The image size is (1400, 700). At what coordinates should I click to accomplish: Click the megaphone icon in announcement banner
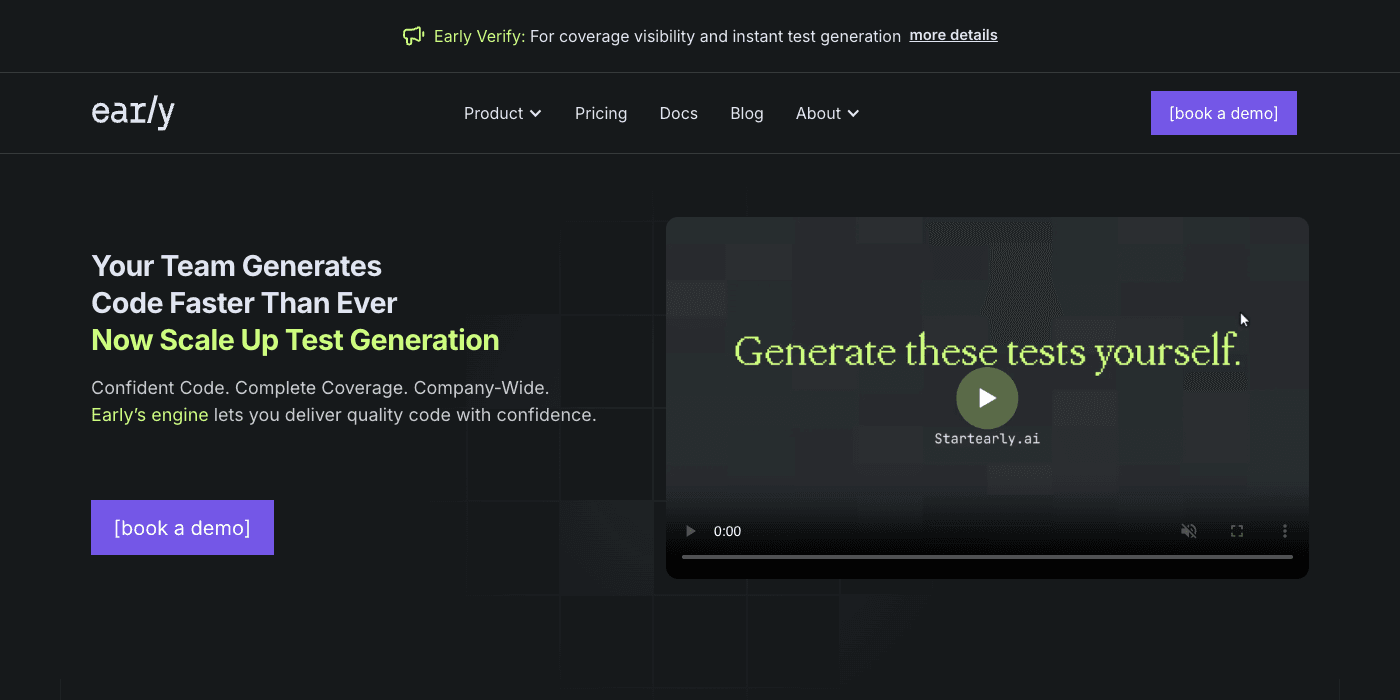413,36
